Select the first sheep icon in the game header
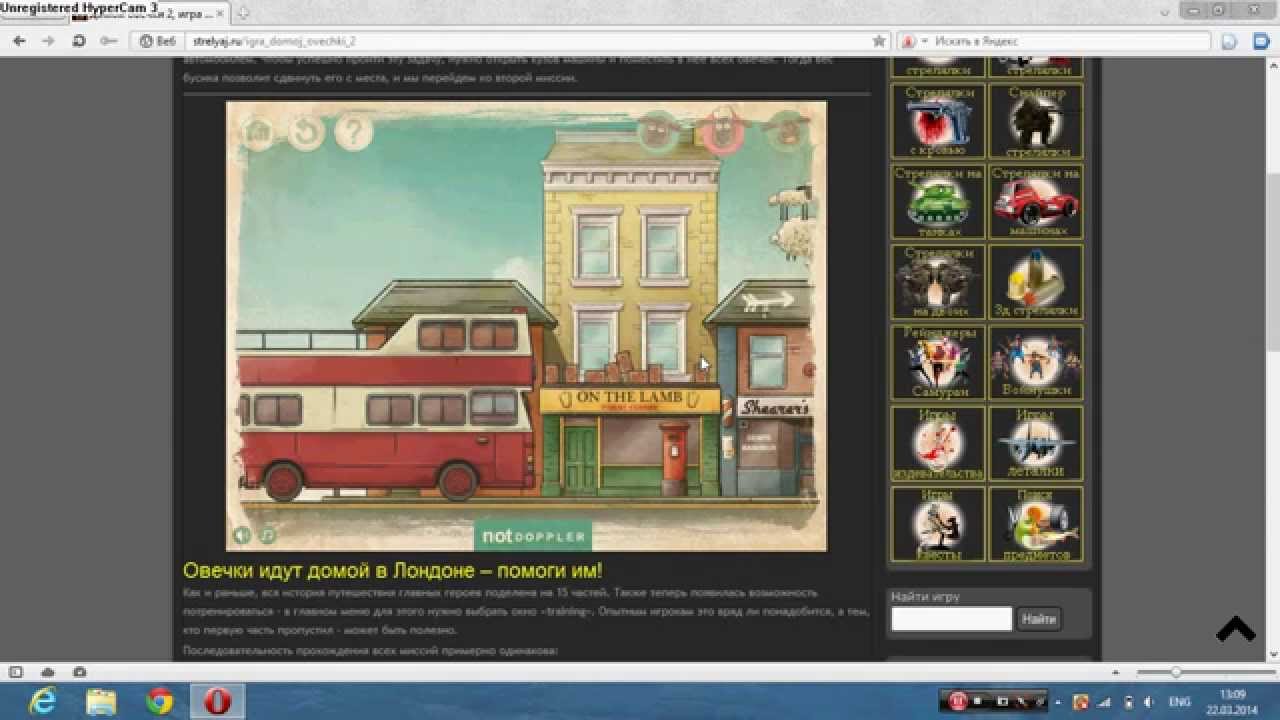Image resolution: width=1280 pixels, height=720 pixels. tap(657, 131)
